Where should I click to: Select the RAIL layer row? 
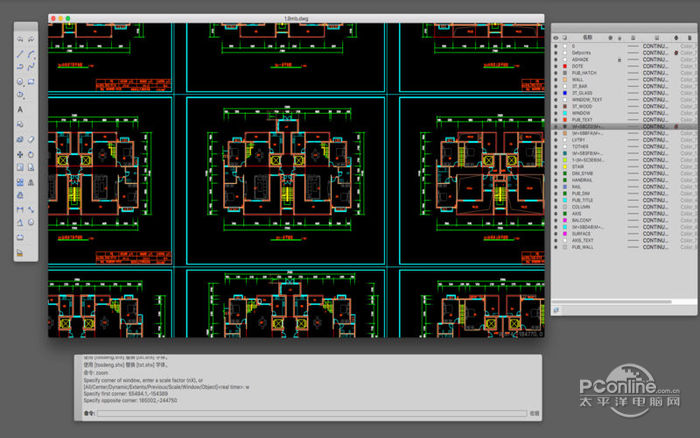624,187
